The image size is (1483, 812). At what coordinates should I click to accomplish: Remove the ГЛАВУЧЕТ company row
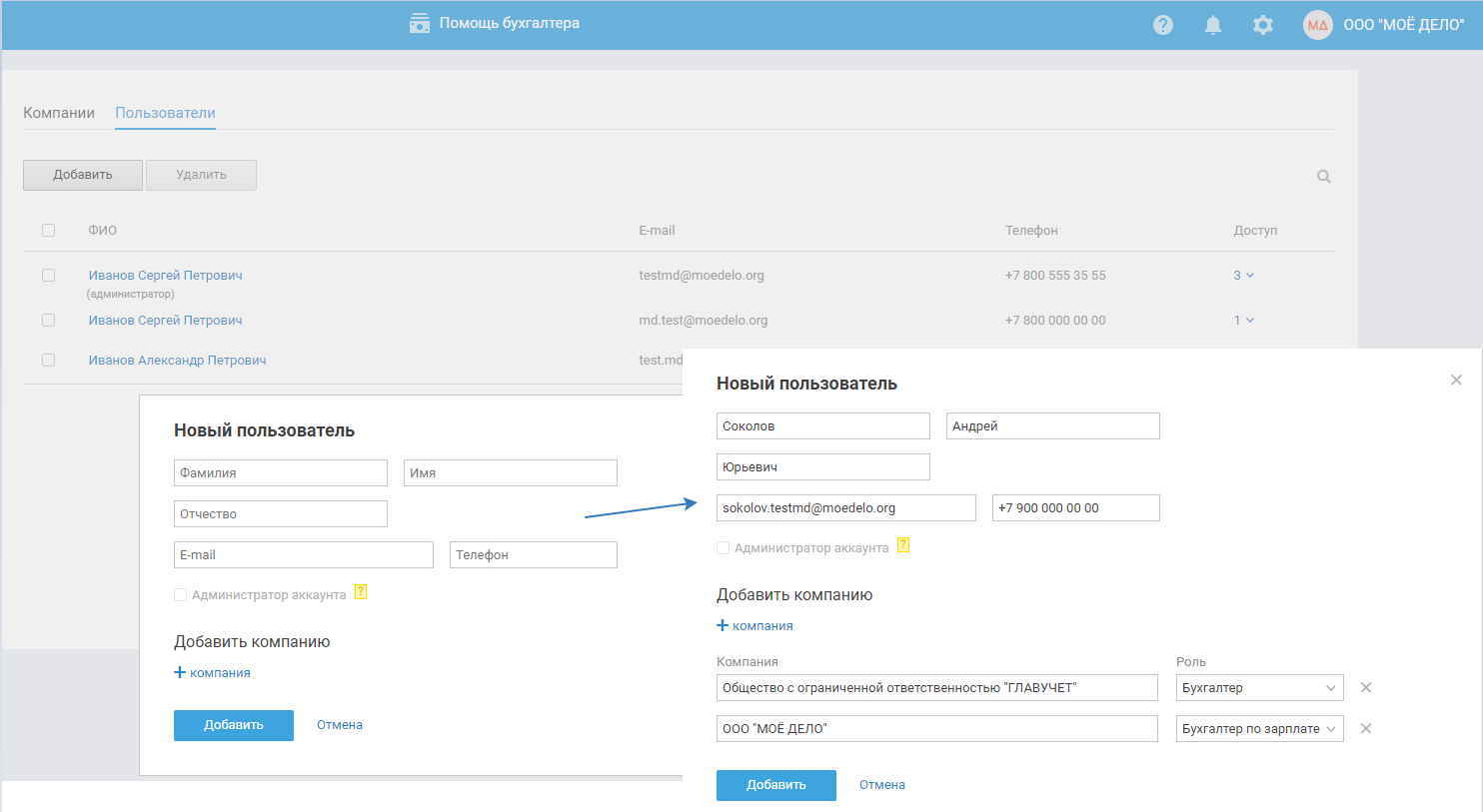pos(1365,688)
